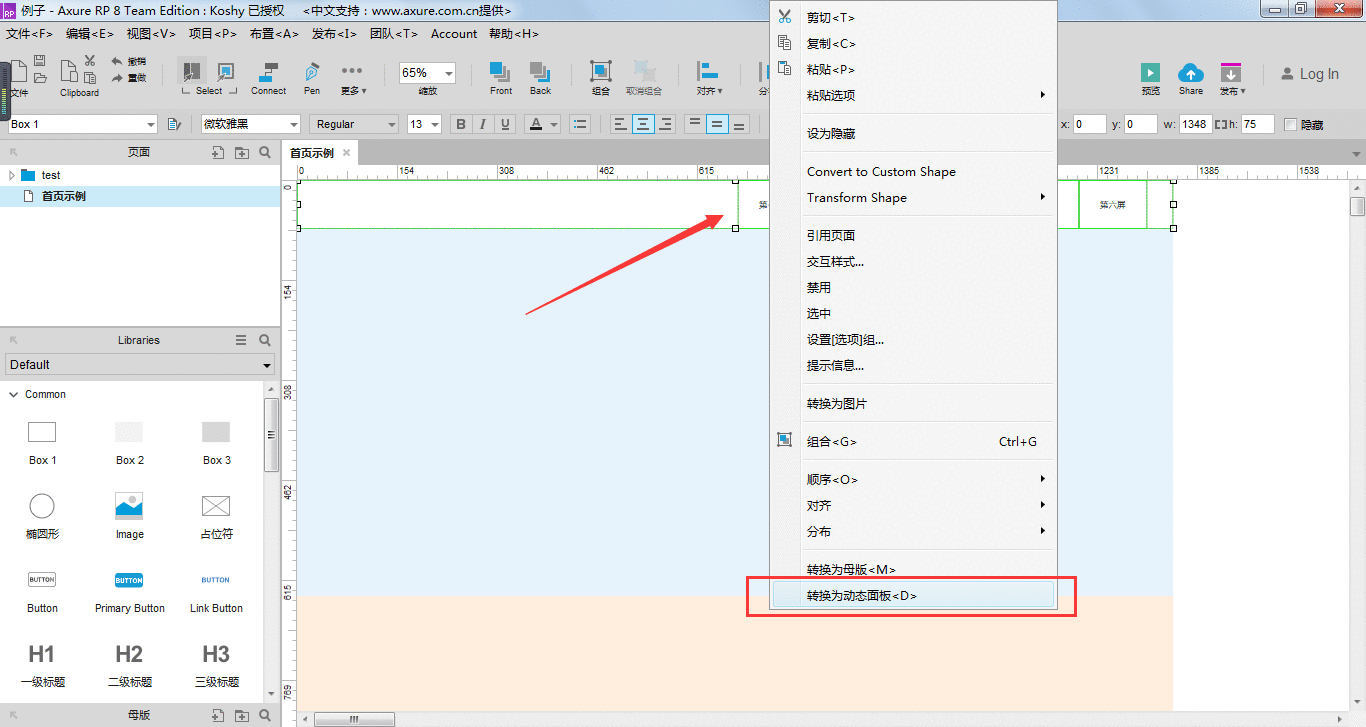Toggle the 隐藏 hidden checkbox
Screen dimensions: 1366x727
pos(1290,125)
